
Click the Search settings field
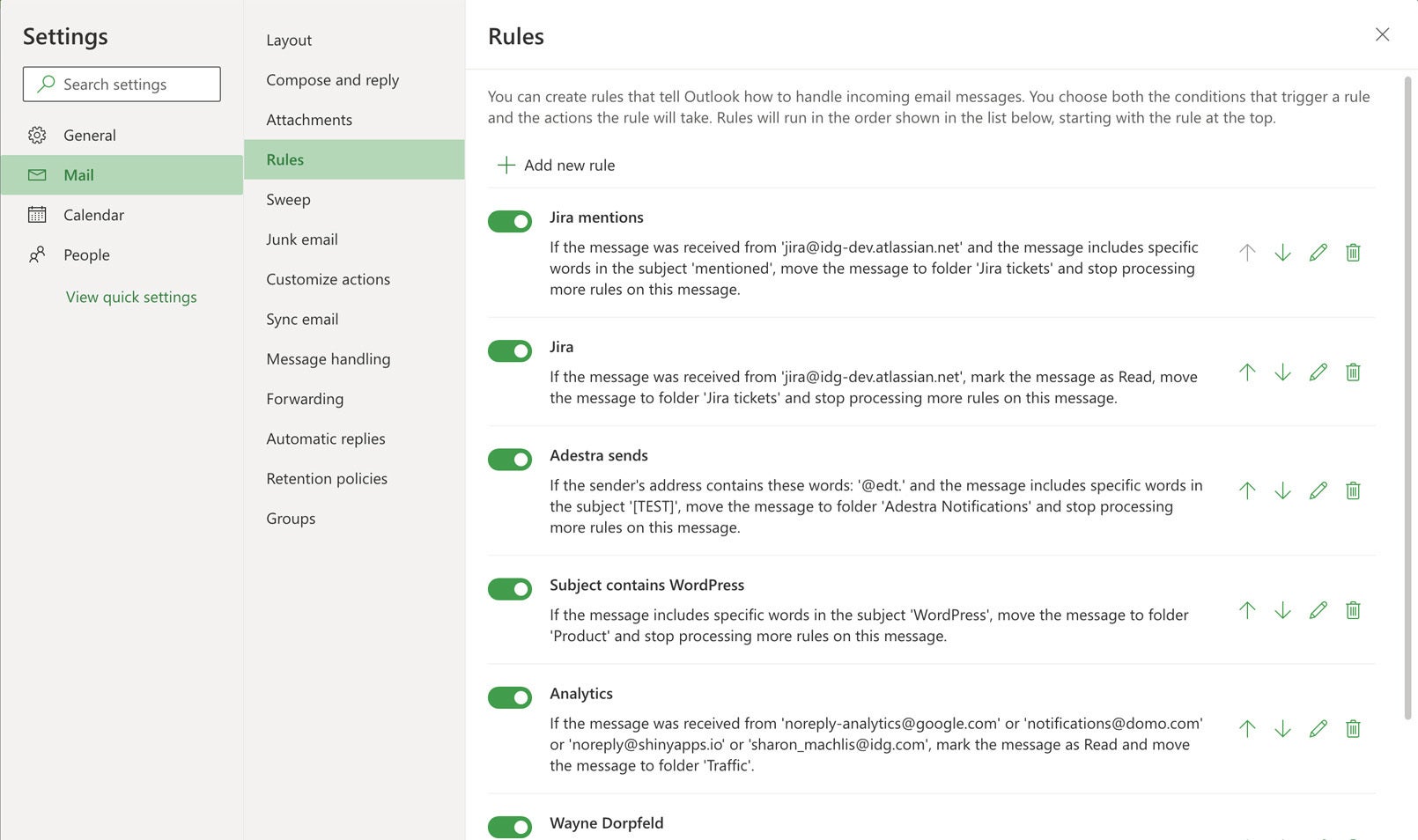[122, 85]
